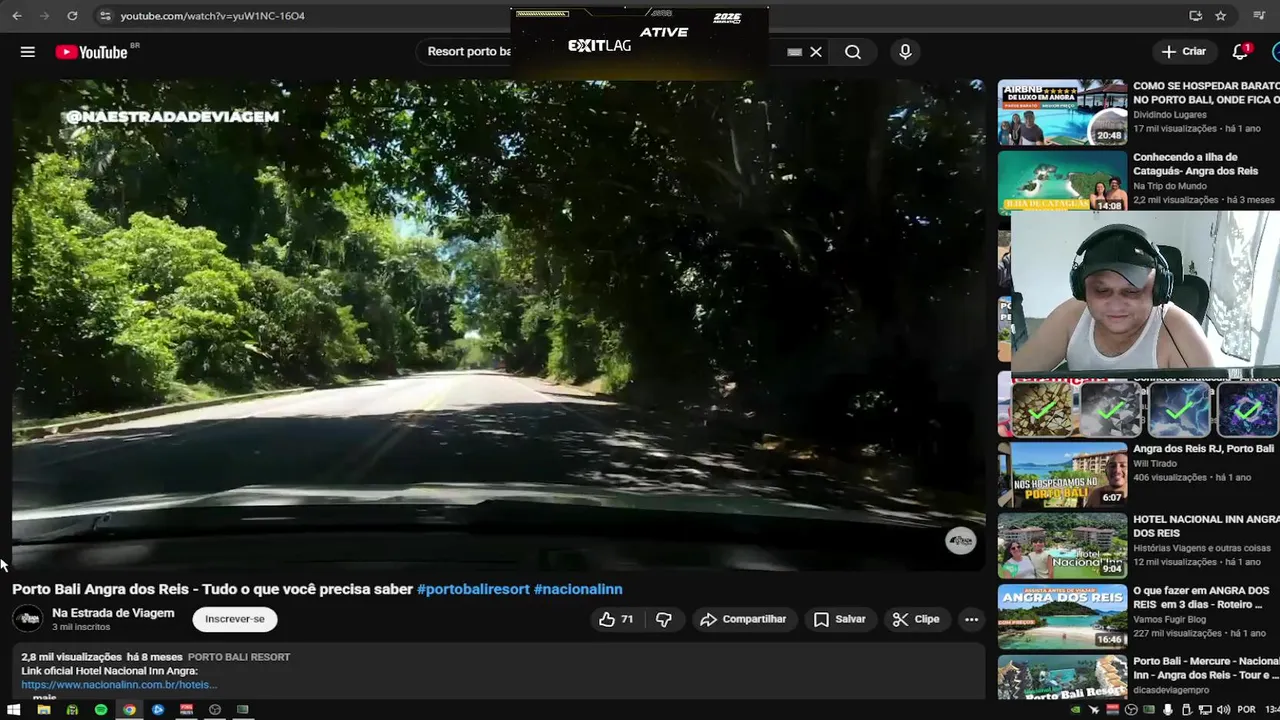Go back with the browser back arrow

[x=16, y=16]
